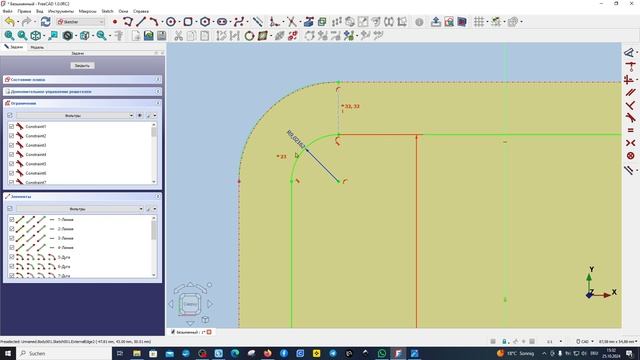Toggle the Constraint4 checkbox

[11, 155]
